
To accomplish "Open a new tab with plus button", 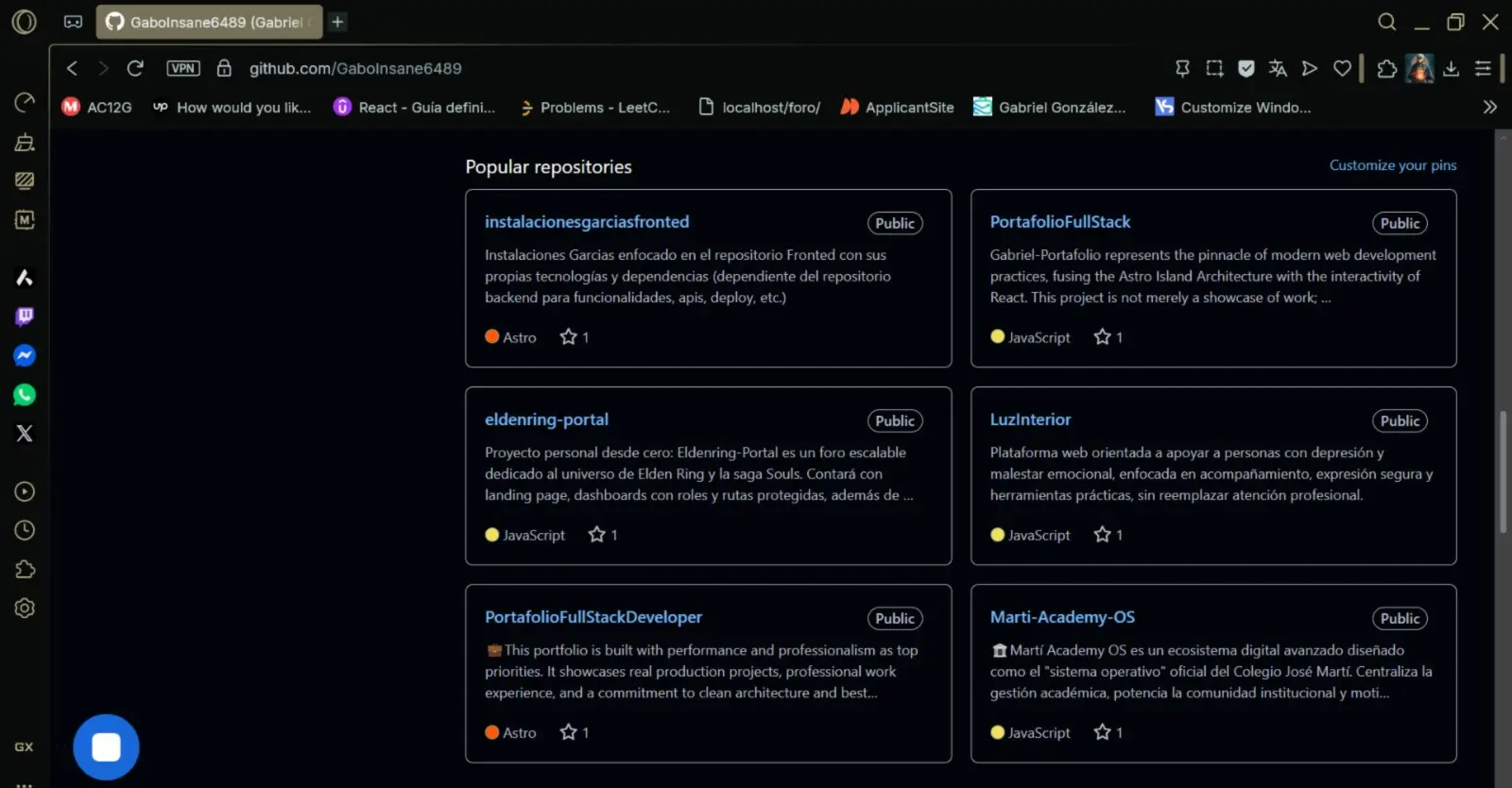I will tap(337, 22).
